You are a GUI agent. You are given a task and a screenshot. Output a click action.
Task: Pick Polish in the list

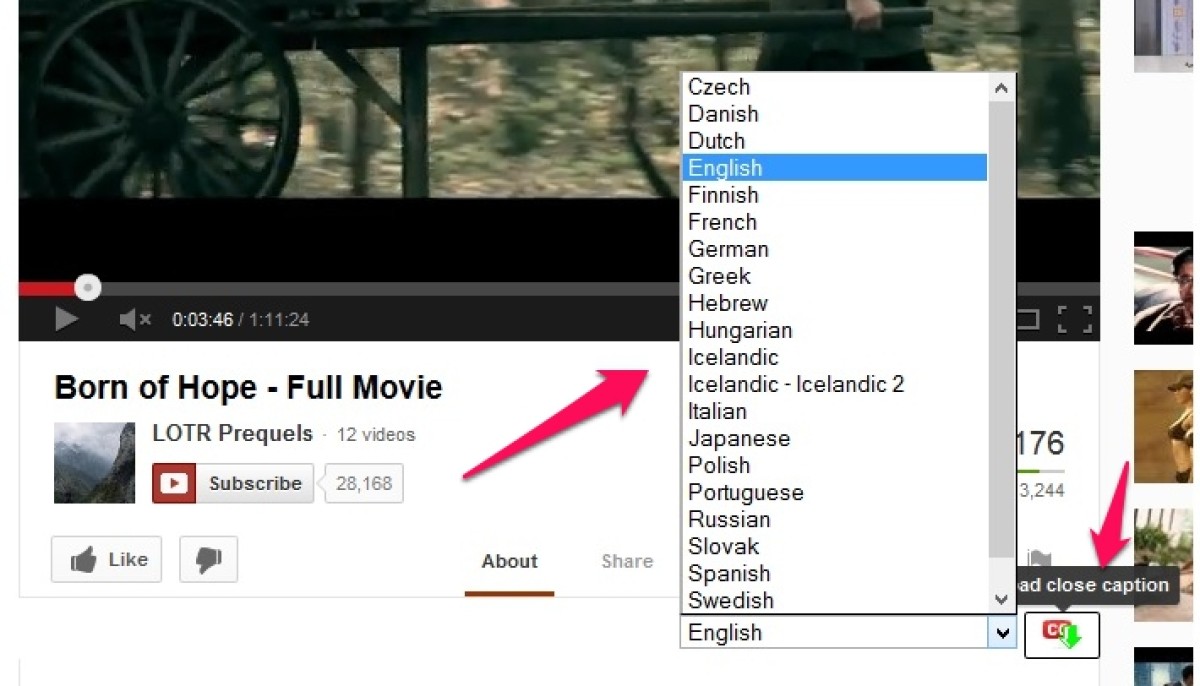(834, 465)
